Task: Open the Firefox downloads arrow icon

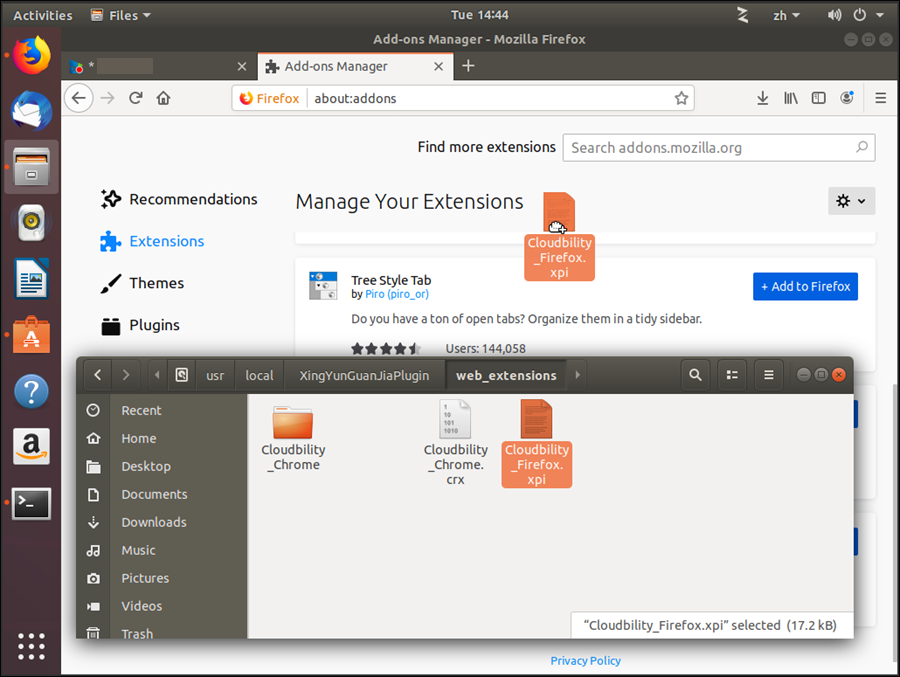Action: (762, 98)
